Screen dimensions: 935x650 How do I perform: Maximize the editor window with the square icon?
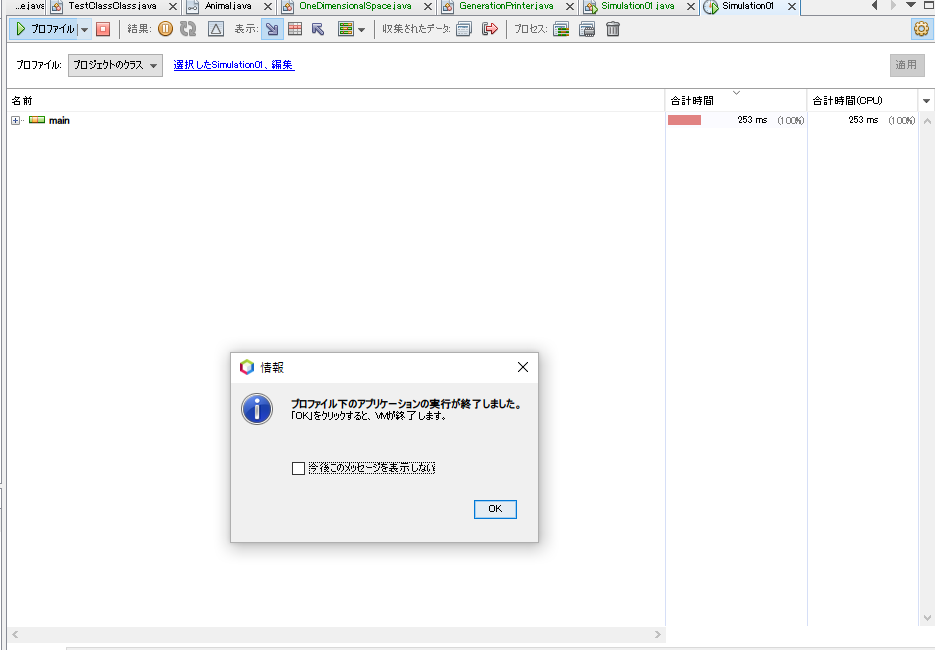click(x=928, y=5)
